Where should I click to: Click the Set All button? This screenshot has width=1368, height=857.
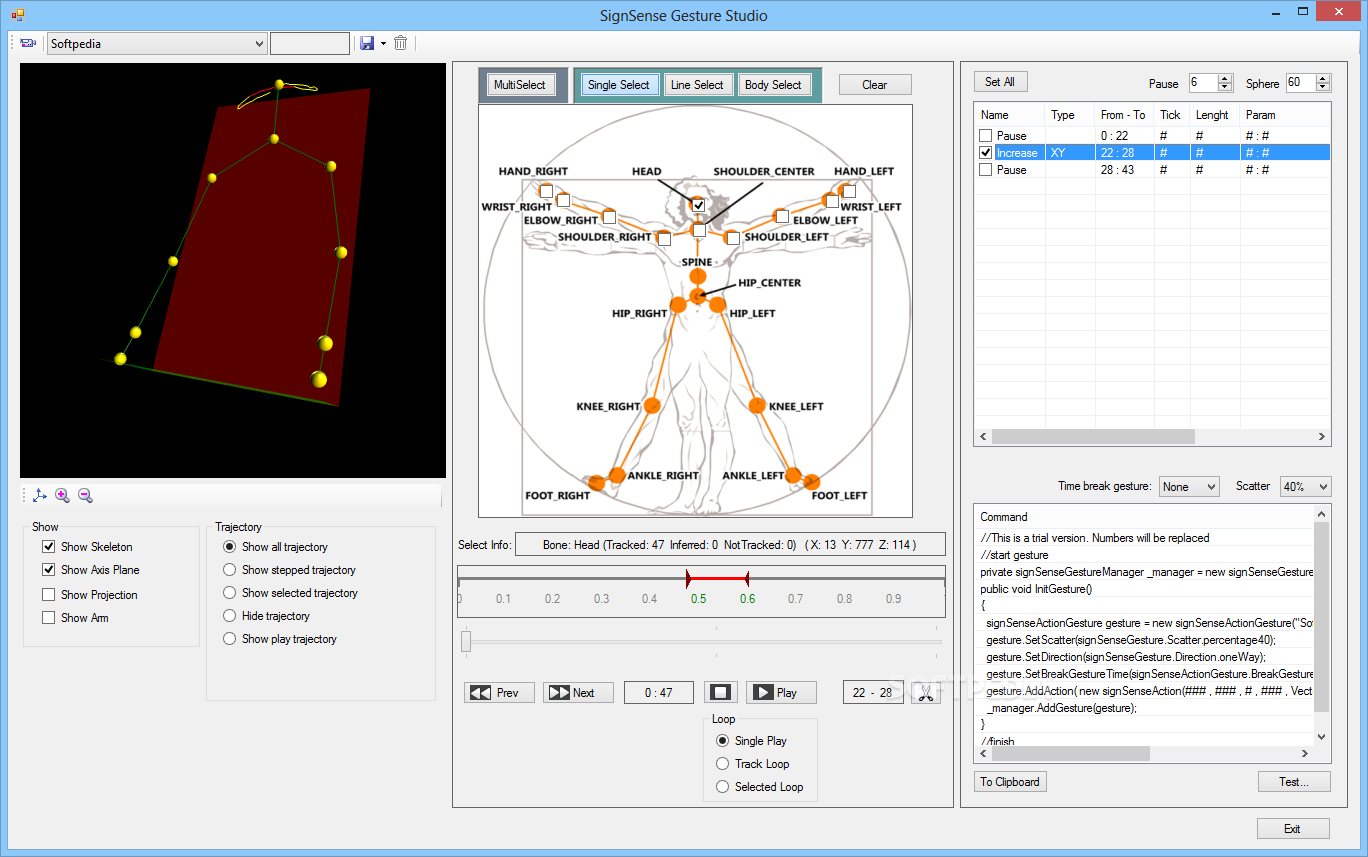[x=1000, y=82]
